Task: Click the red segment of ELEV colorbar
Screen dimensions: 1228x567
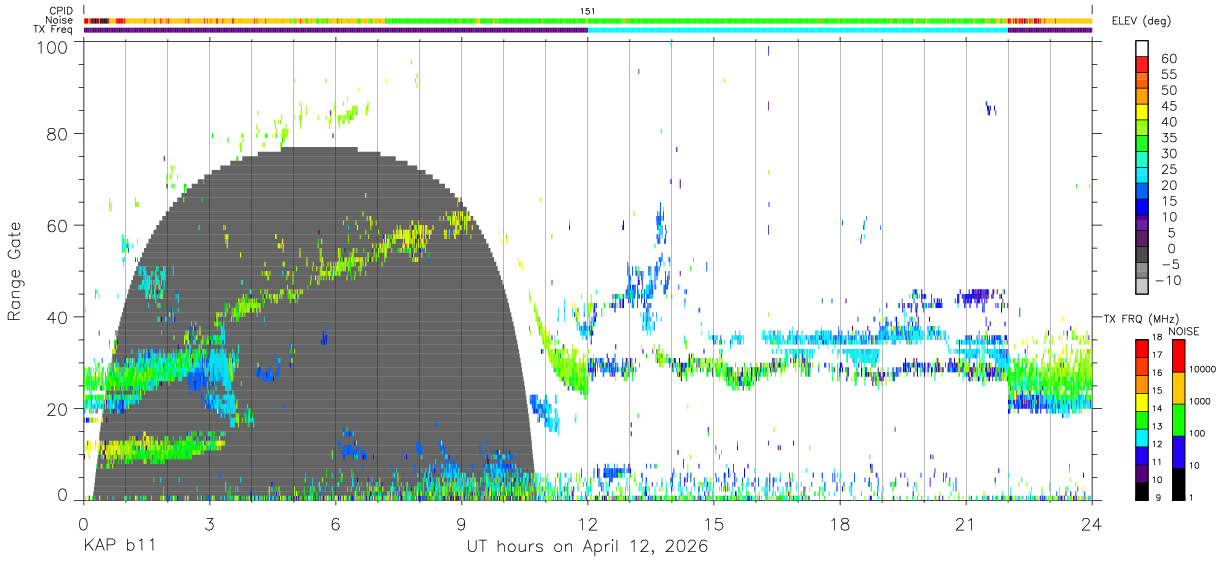Action: 1142,65
